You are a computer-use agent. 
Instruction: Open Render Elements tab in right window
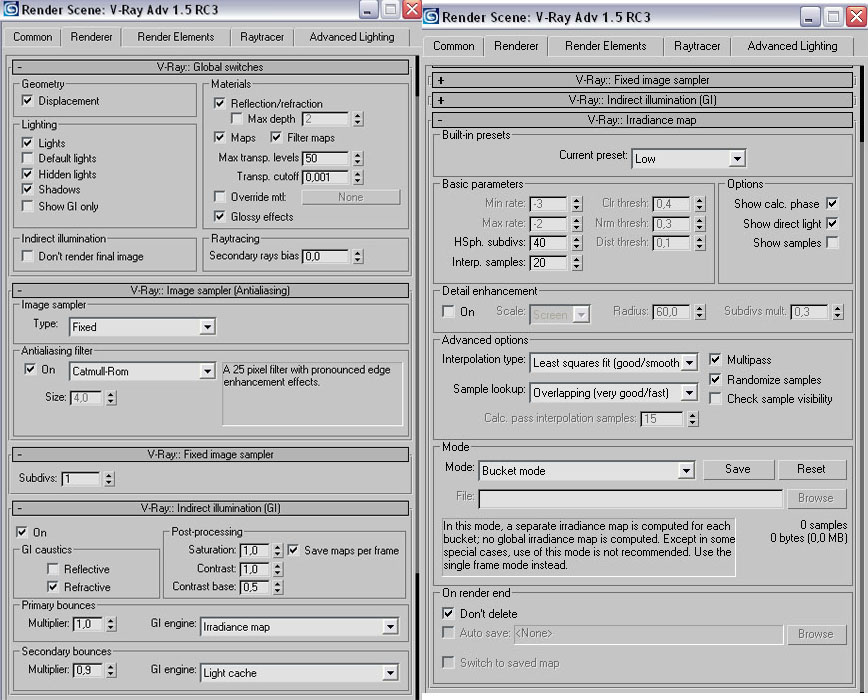point(606,46)
